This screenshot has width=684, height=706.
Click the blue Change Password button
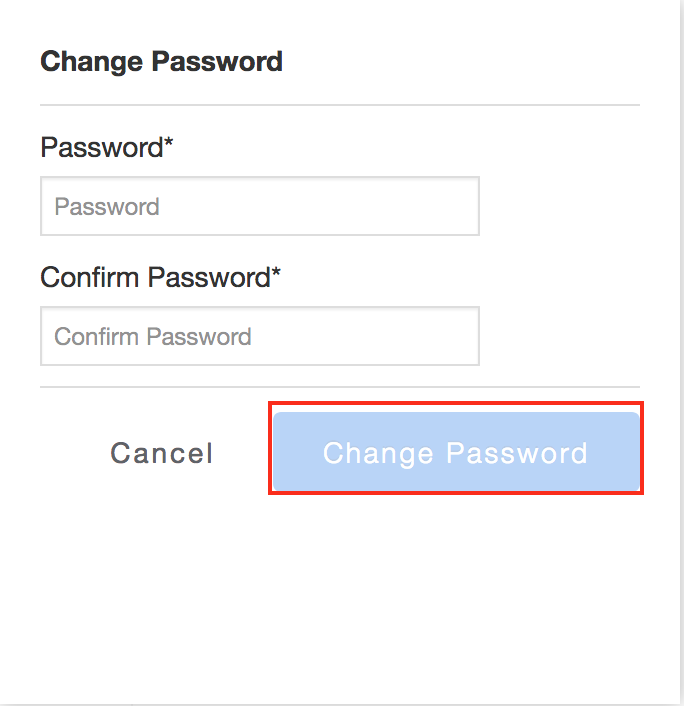point(455,452)
